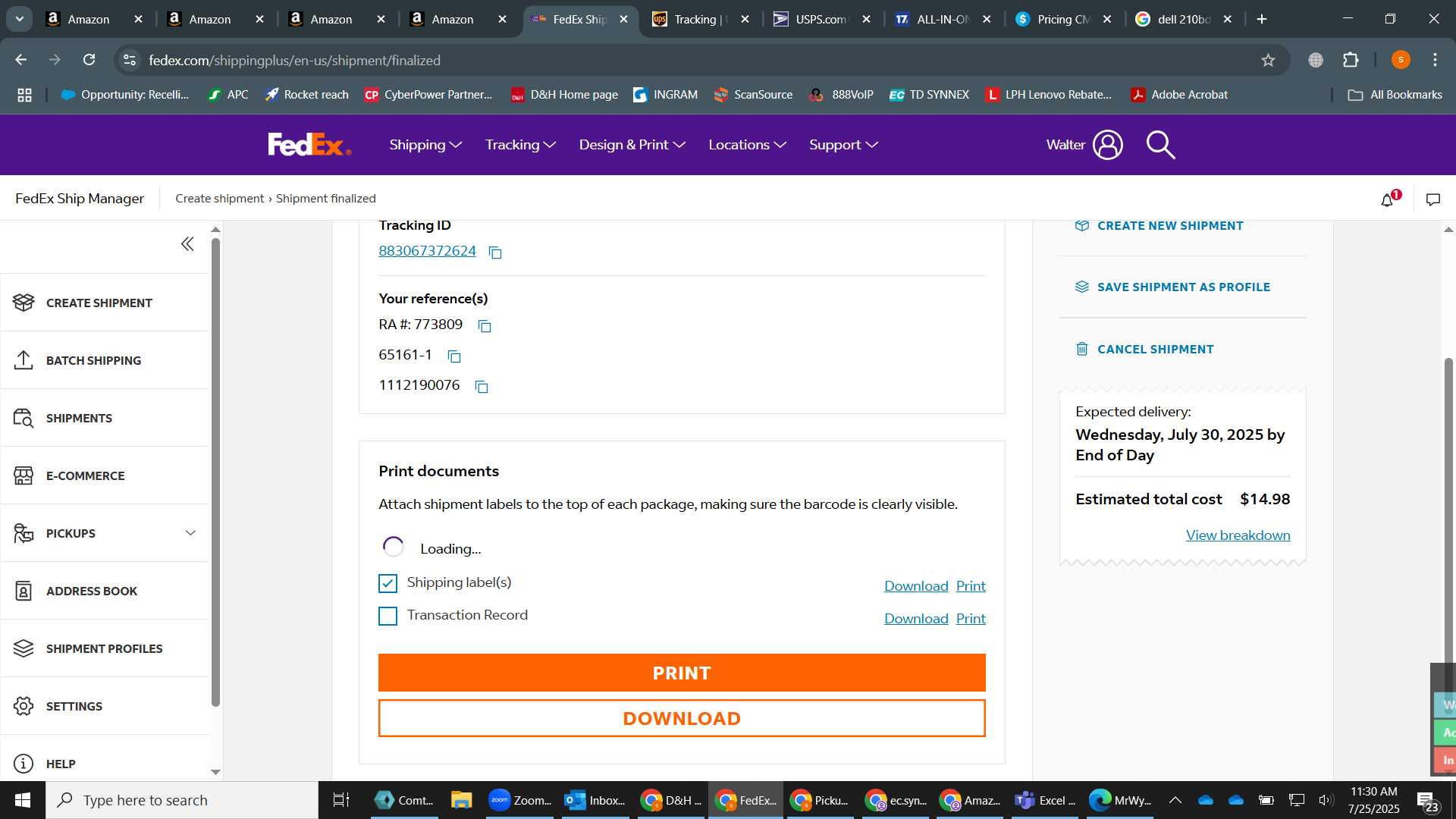
Task: Open the FedEx site search magnifier
Action: 1160,145
